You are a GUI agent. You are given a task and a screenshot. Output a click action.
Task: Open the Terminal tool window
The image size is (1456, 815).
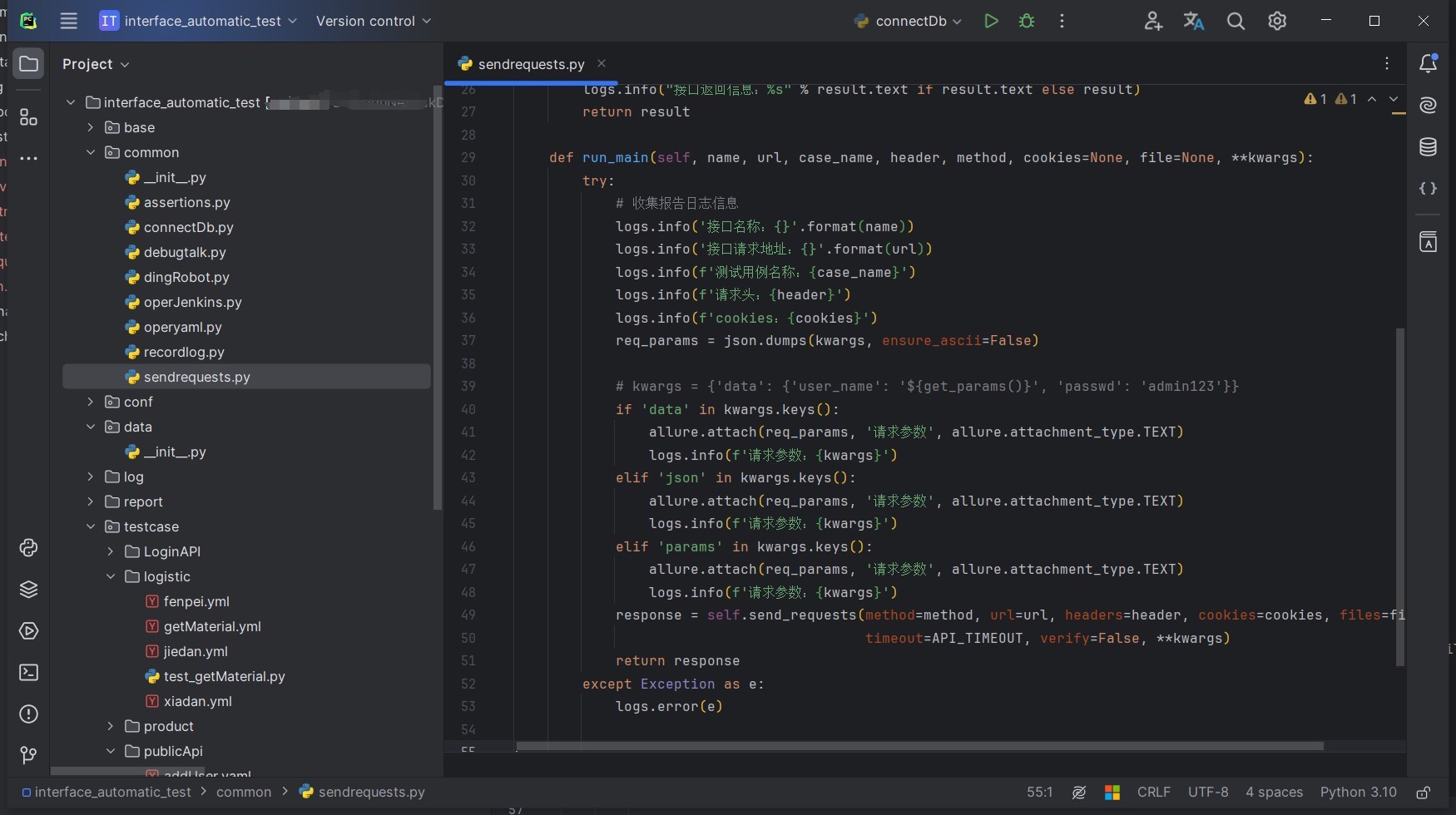28,673
